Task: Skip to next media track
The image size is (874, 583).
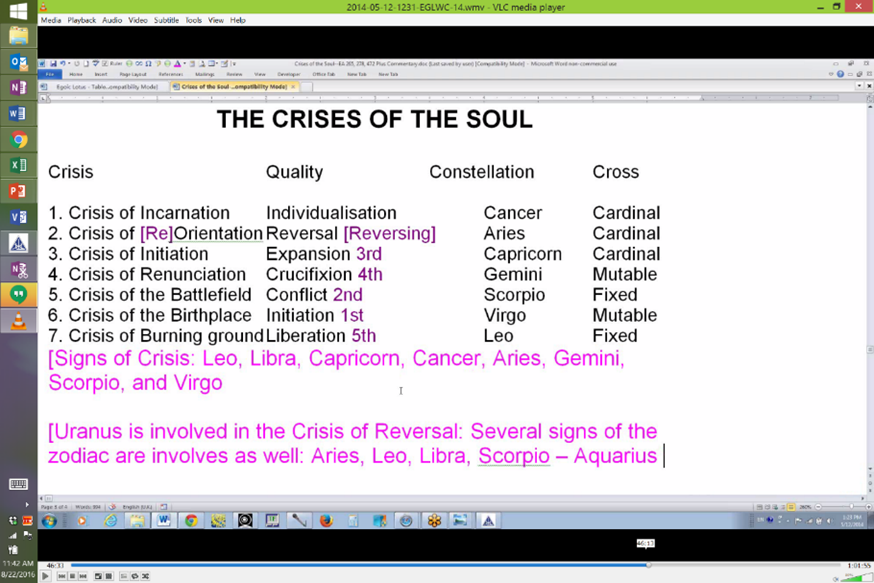Action: coord(84,576)
